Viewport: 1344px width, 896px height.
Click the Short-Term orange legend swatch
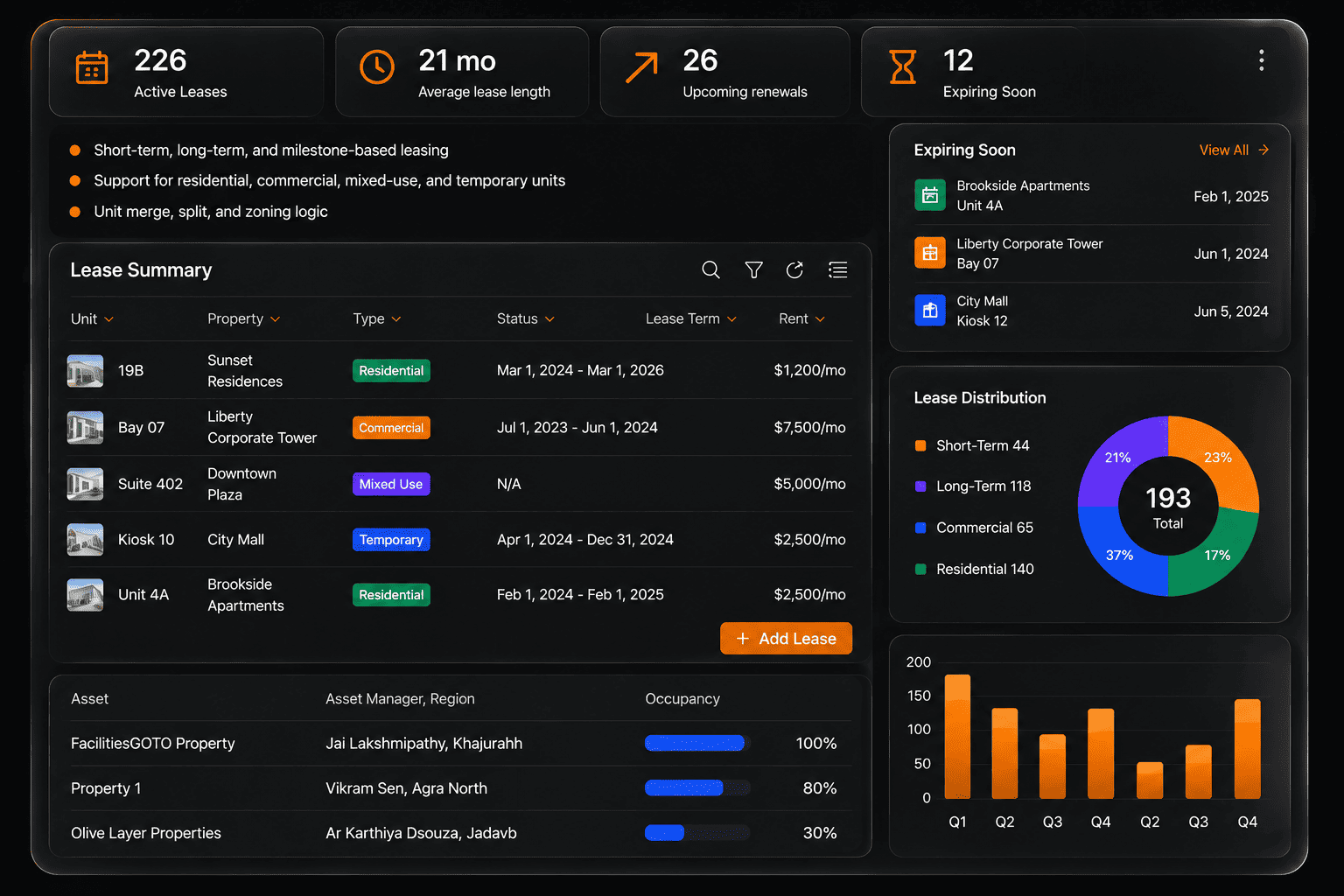[920, 445]
